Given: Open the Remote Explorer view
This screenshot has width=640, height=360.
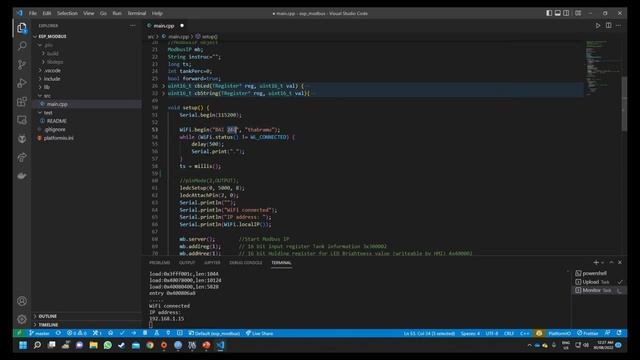Looking at the screenshot, I should [x=22, y=120].
